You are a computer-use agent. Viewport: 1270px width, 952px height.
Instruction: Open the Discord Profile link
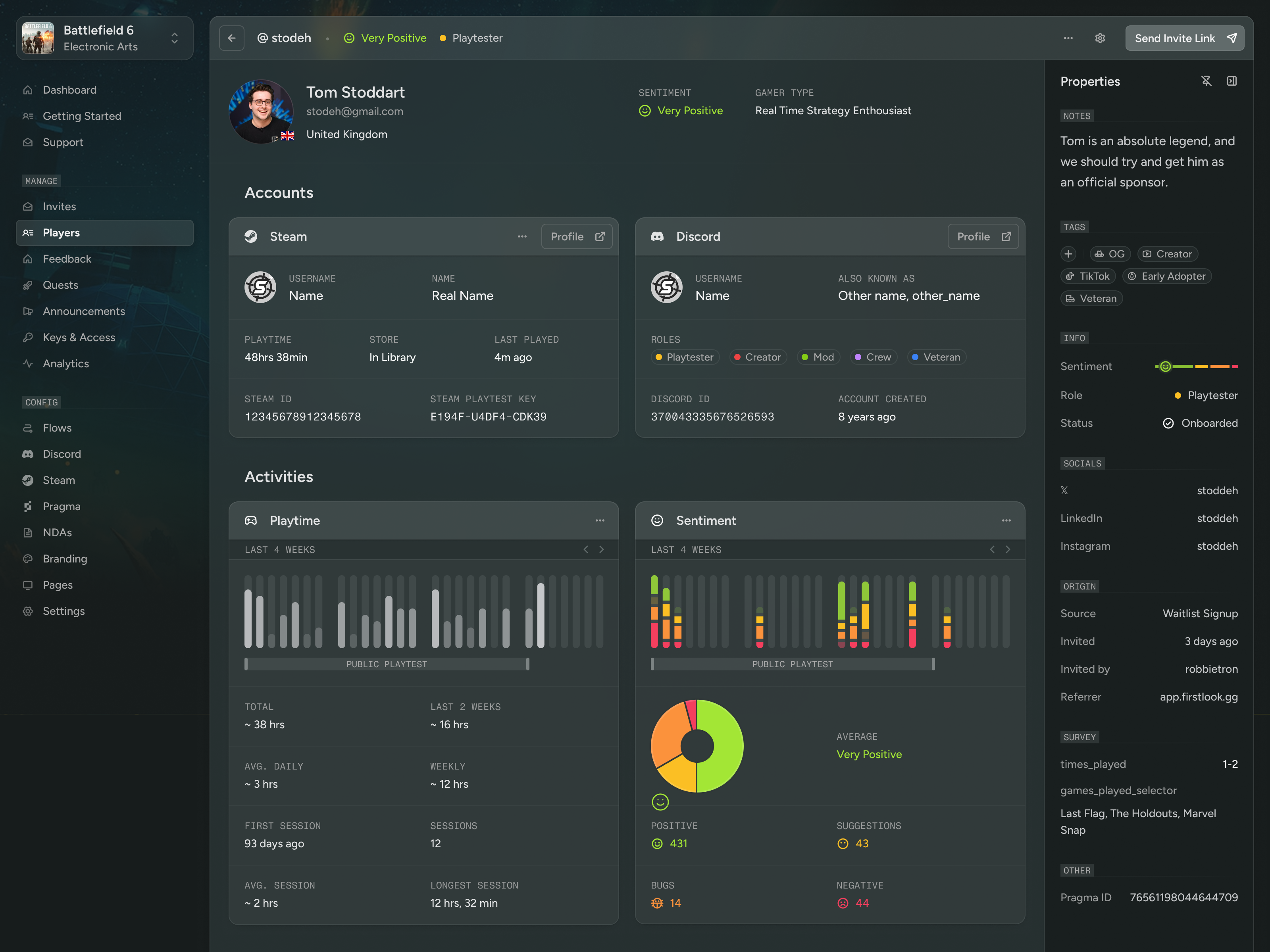click(983, 236)
